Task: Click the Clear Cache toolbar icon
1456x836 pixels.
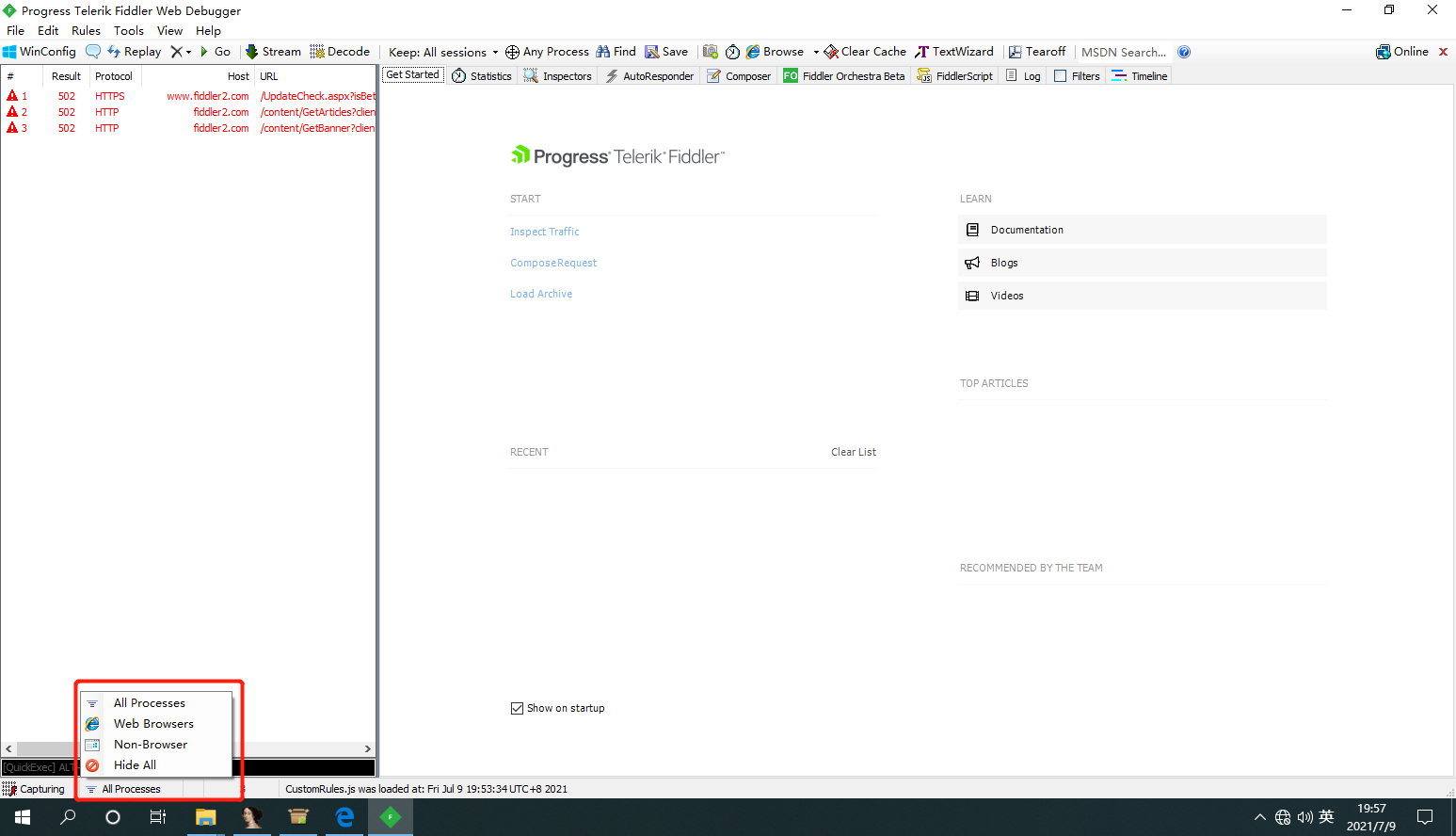Action: 831,52
